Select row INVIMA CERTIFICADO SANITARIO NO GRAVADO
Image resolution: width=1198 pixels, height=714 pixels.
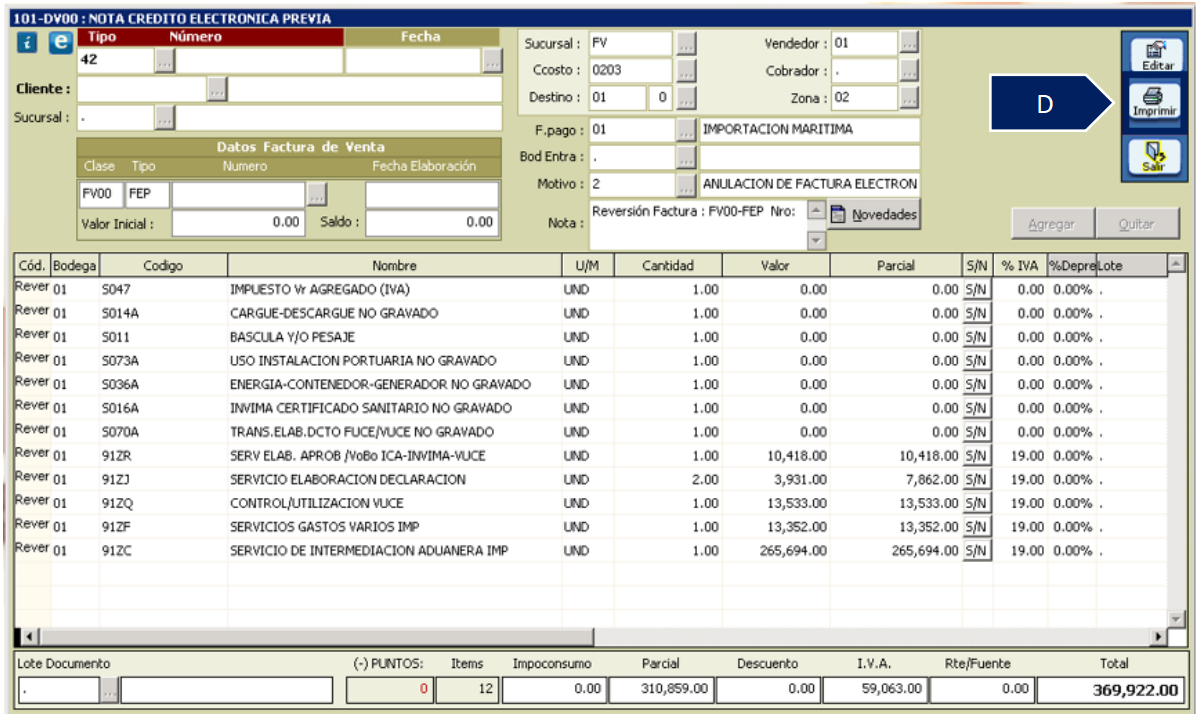click(x=591, y=408)
